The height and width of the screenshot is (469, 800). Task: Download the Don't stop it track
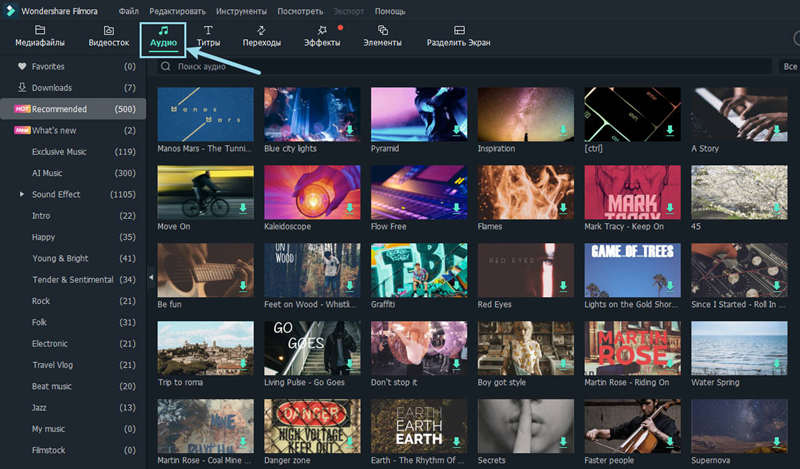(x=456, y=364)
